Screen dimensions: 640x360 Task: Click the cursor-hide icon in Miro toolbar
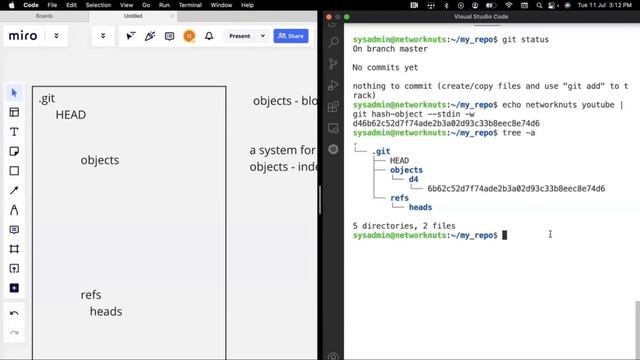[131, 36]
